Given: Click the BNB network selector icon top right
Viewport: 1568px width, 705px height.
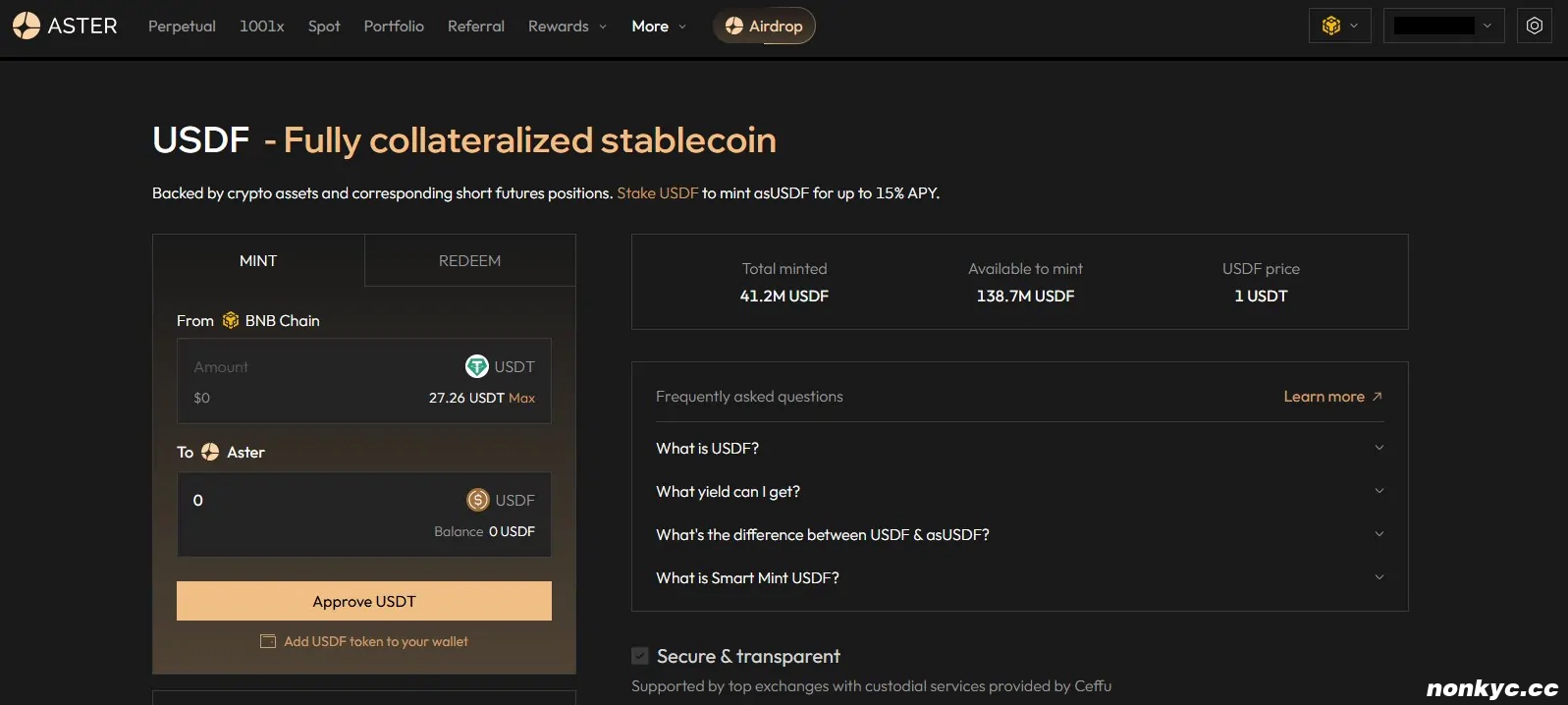Looking at the screenshot, I should [1332, 26].
